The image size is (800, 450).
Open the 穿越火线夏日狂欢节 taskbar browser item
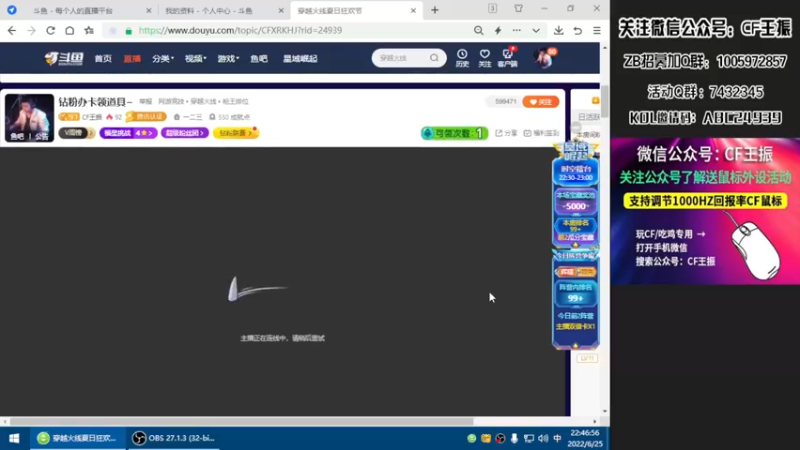pyautogui.click(x=78, y=438)
